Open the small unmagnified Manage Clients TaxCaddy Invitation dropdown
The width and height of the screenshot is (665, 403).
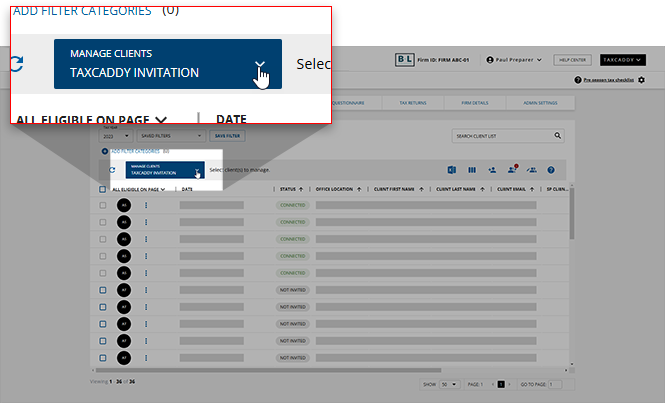pos(165,170)
